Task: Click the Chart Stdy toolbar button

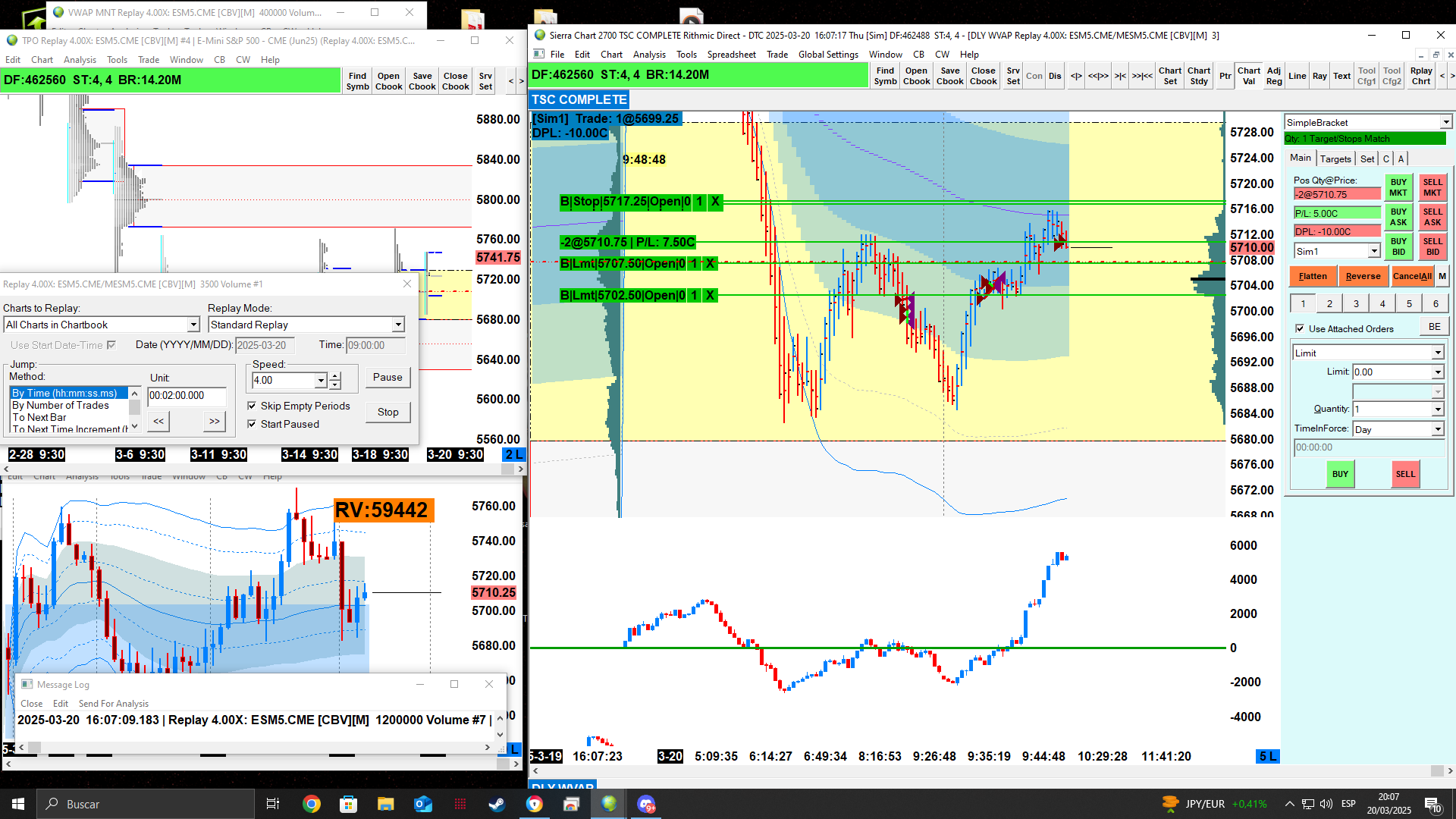Action: tap(1199, 76)
